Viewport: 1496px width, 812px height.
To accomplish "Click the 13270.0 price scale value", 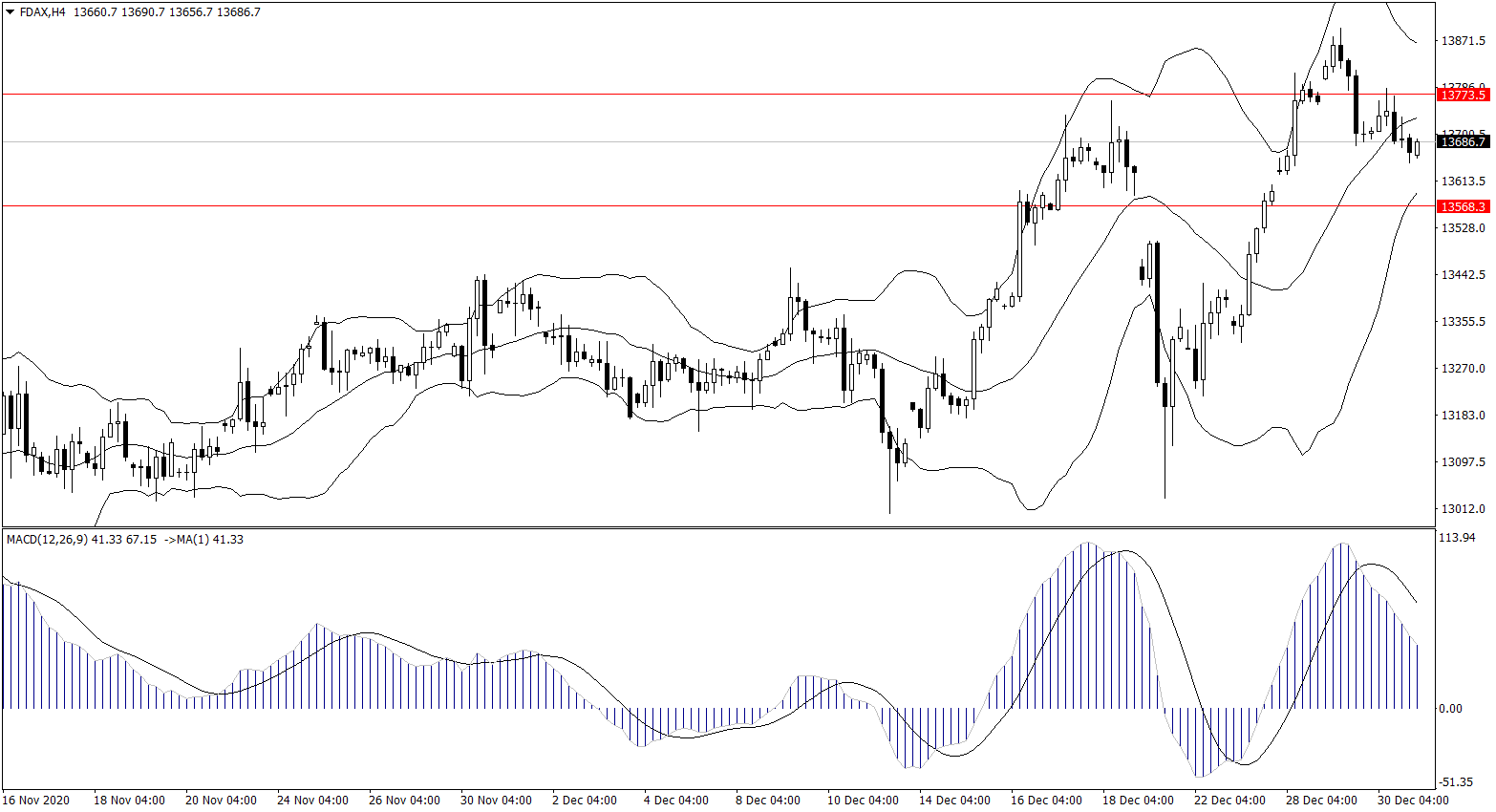I will coord(1463,369).
